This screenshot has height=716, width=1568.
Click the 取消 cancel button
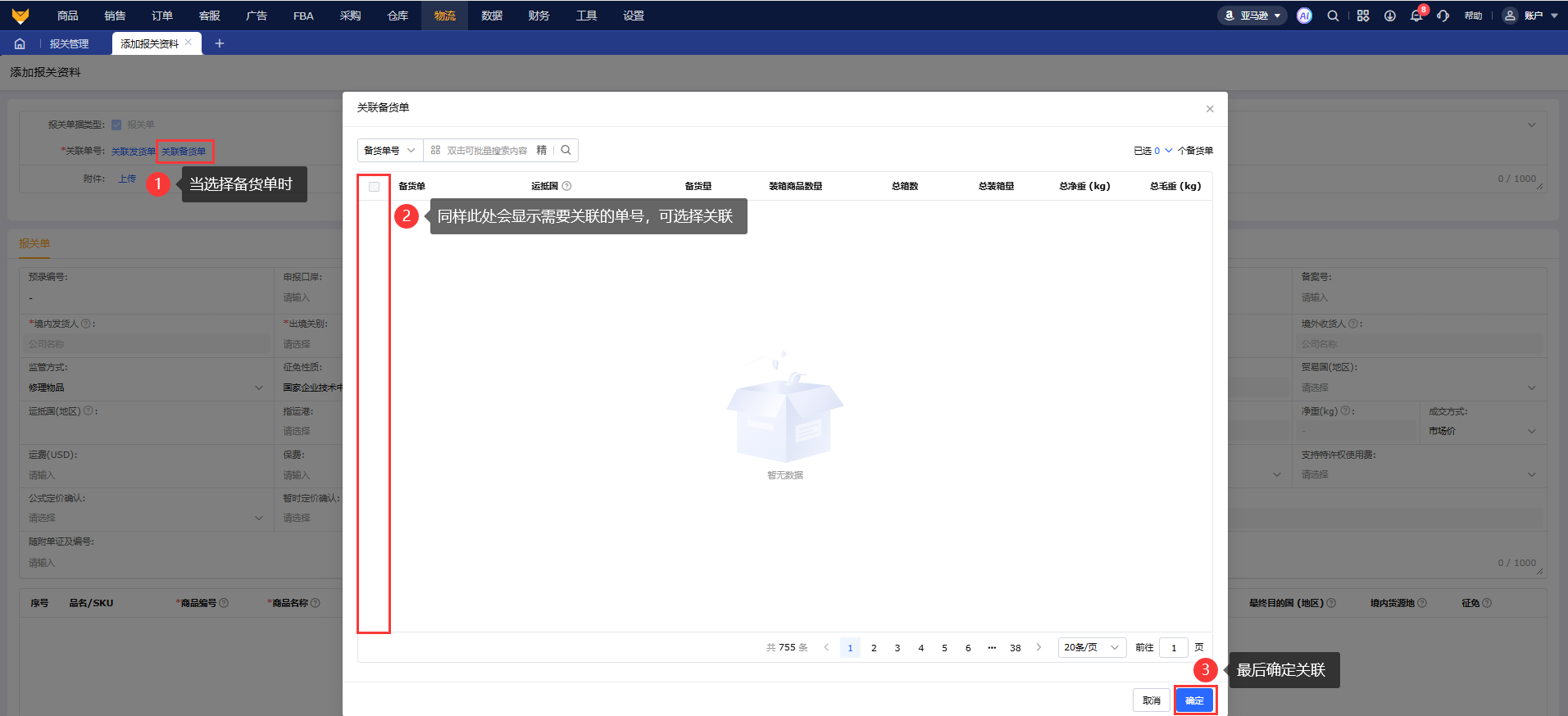(1152, 700)
